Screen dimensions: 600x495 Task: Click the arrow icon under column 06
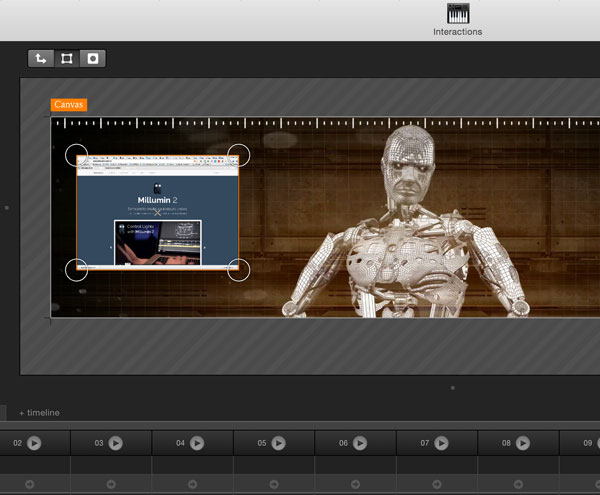tap(355, 484)
